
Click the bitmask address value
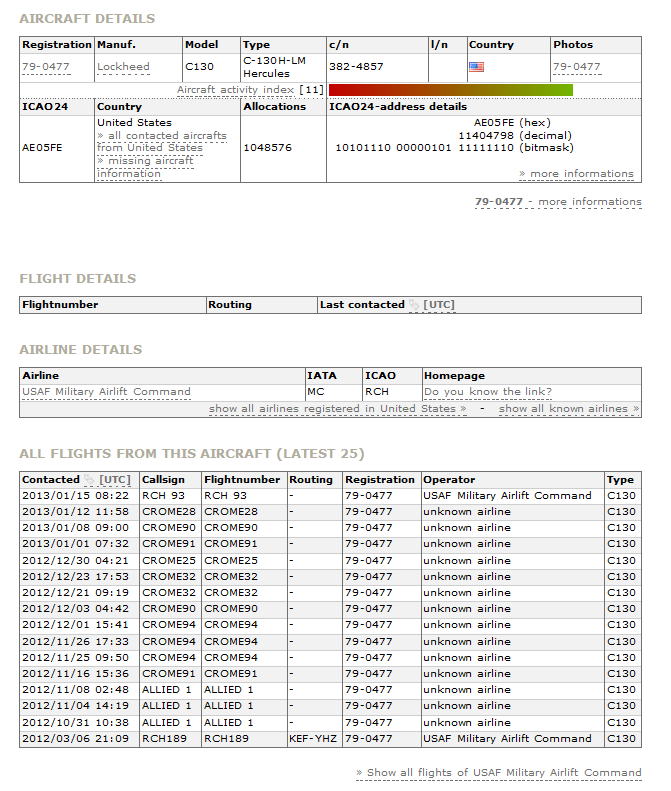tap(454, 148)
